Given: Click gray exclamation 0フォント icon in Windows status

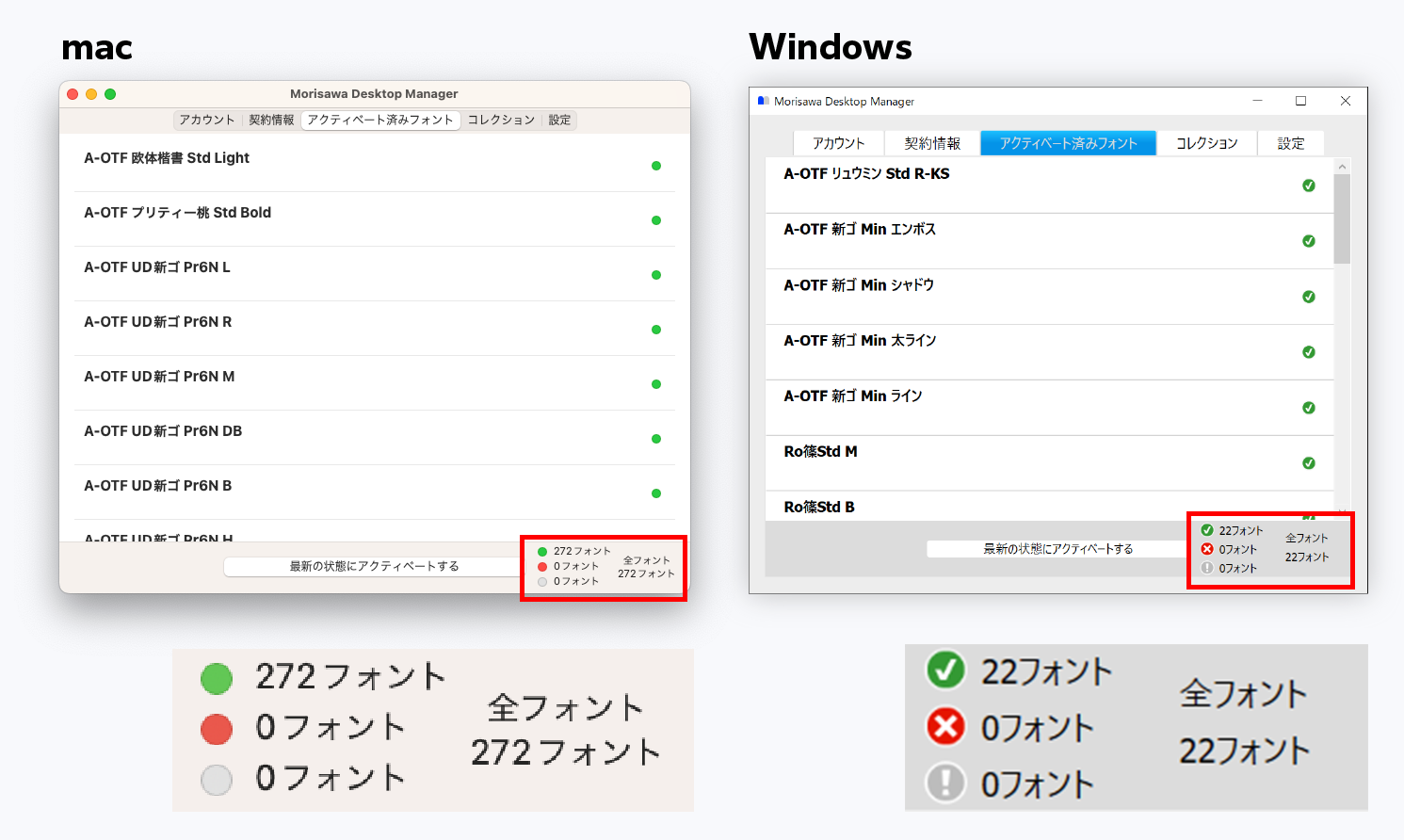Looking at the screenshot, I should 1207,568.
